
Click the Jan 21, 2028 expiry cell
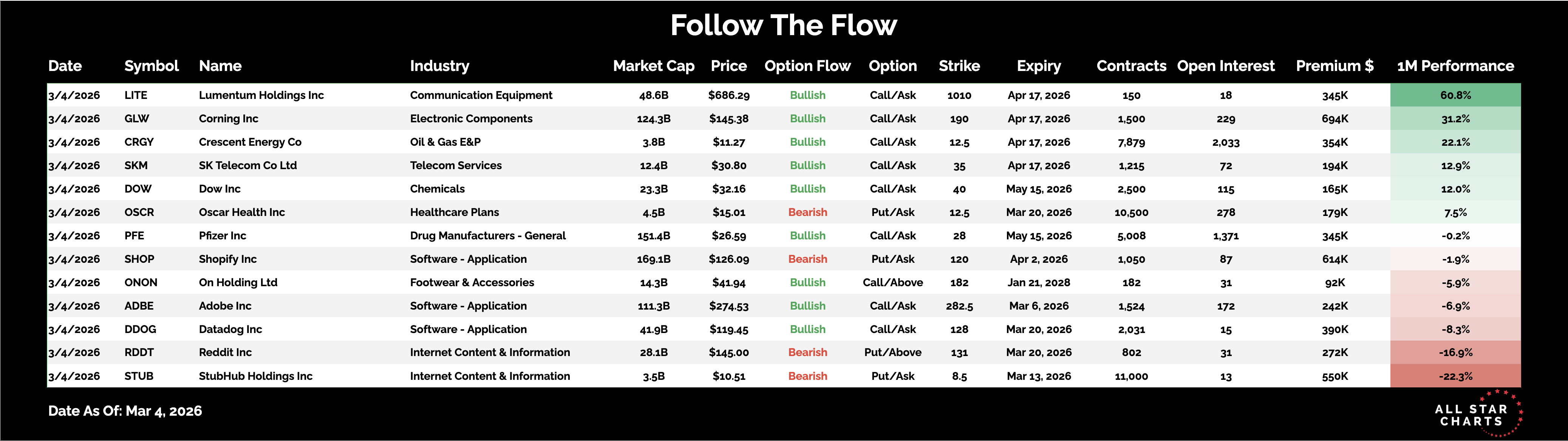coord(1038,282)
